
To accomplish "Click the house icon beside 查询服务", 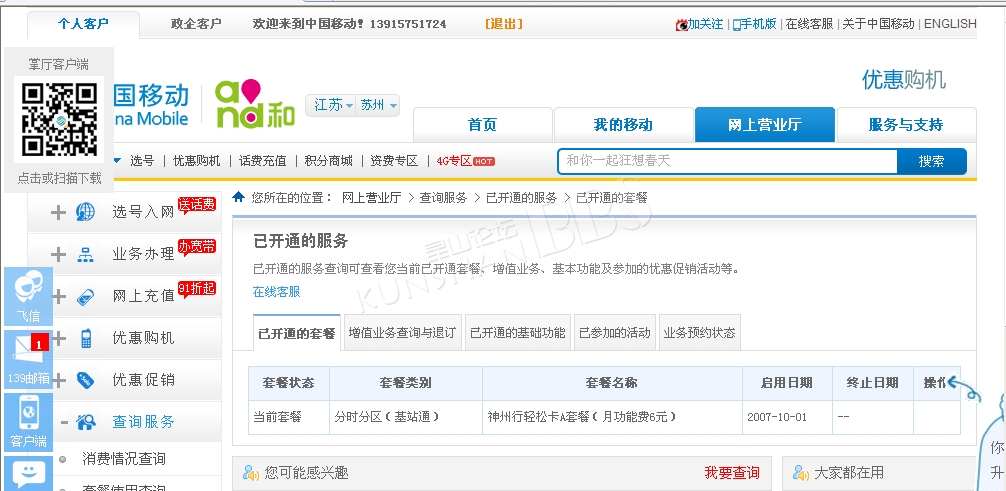I will (86, 422).
